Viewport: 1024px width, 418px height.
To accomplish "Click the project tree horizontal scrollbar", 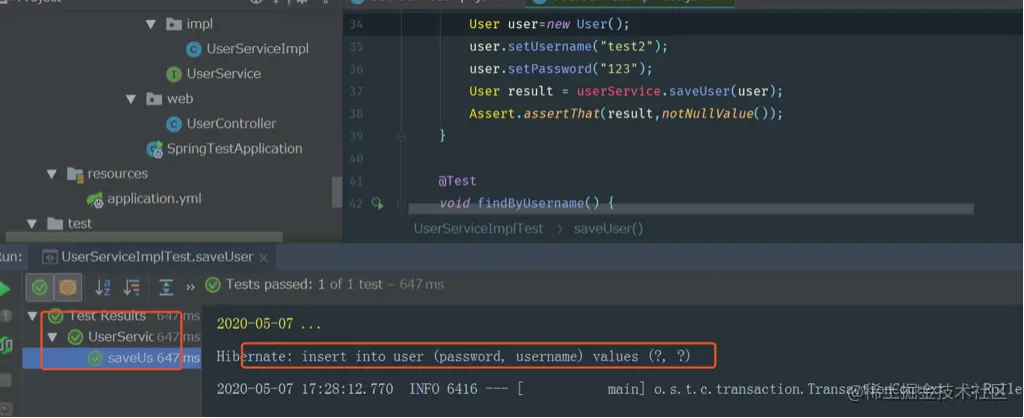I will pyautogui.click(x=144, y=236).
